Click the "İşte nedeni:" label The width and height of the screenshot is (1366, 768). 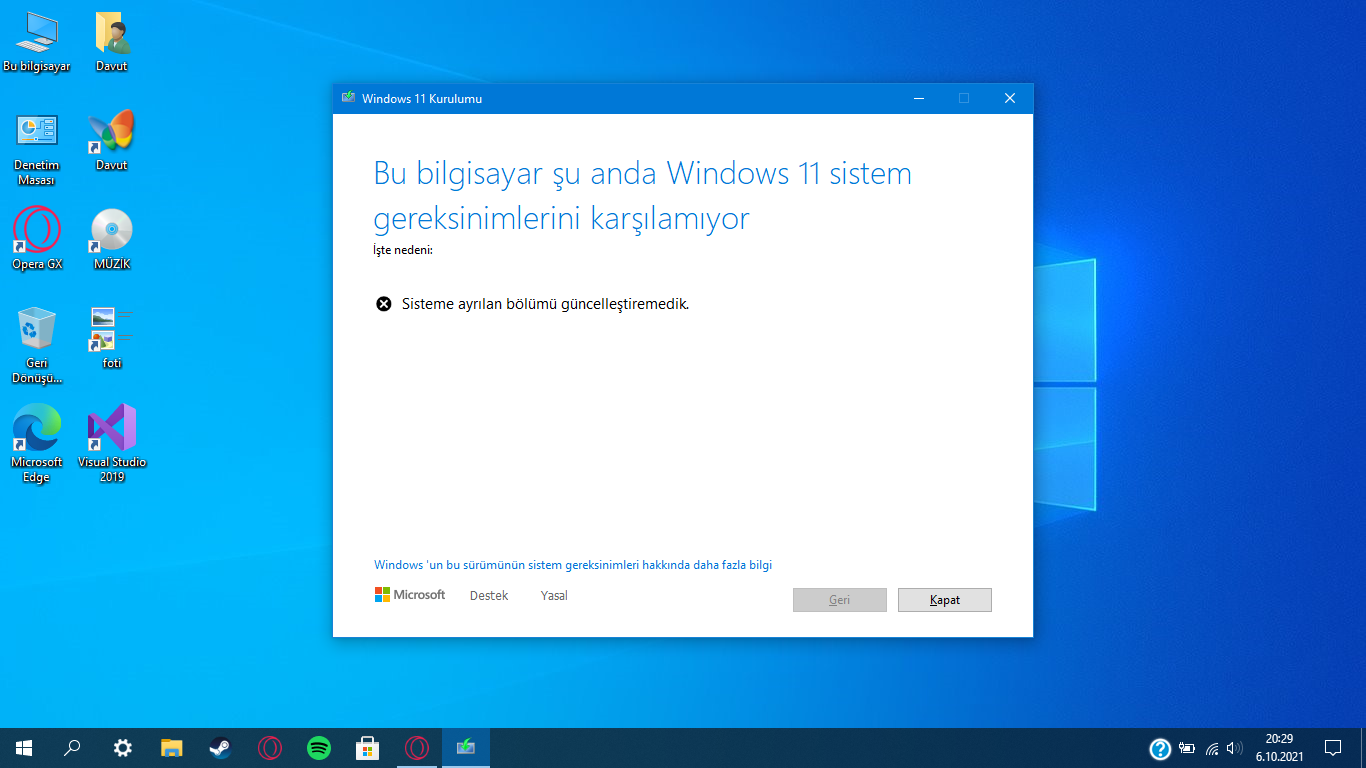(403, 250)
